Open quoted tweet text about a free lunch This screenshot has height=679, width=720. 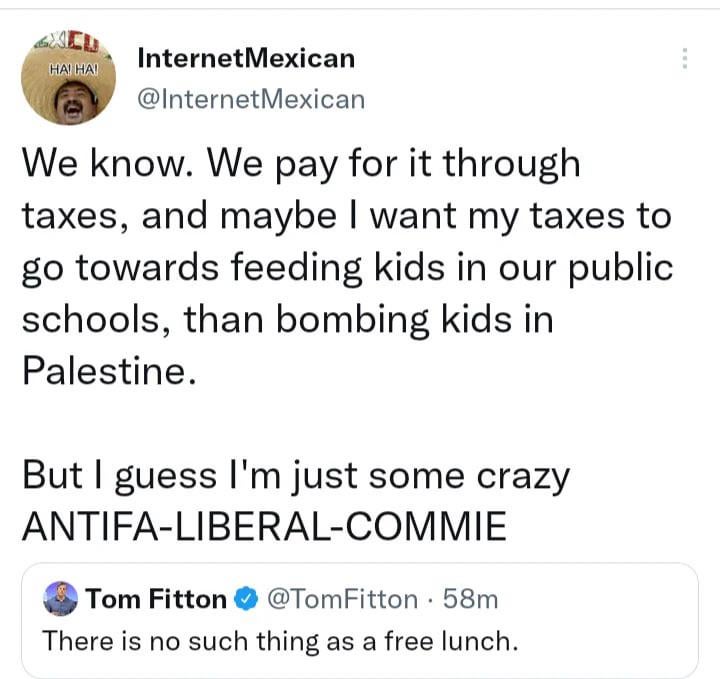[280, 640]
